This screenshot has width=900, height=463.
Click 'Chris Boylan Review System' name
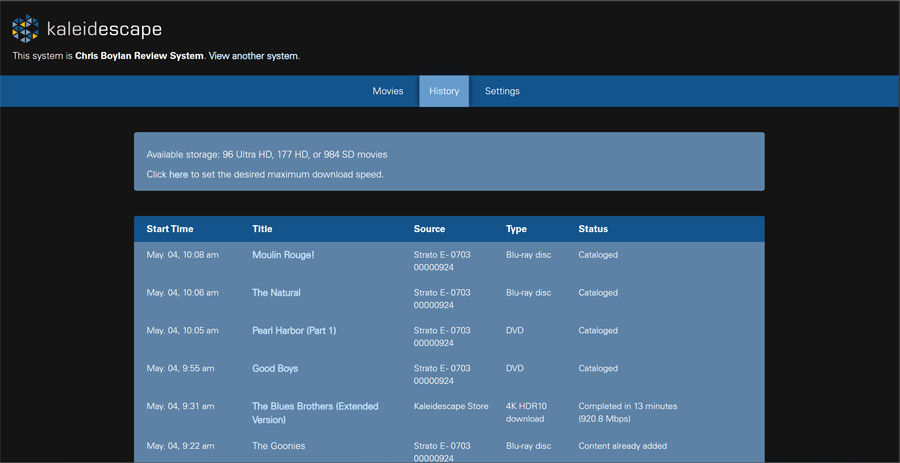pos(139,56)
